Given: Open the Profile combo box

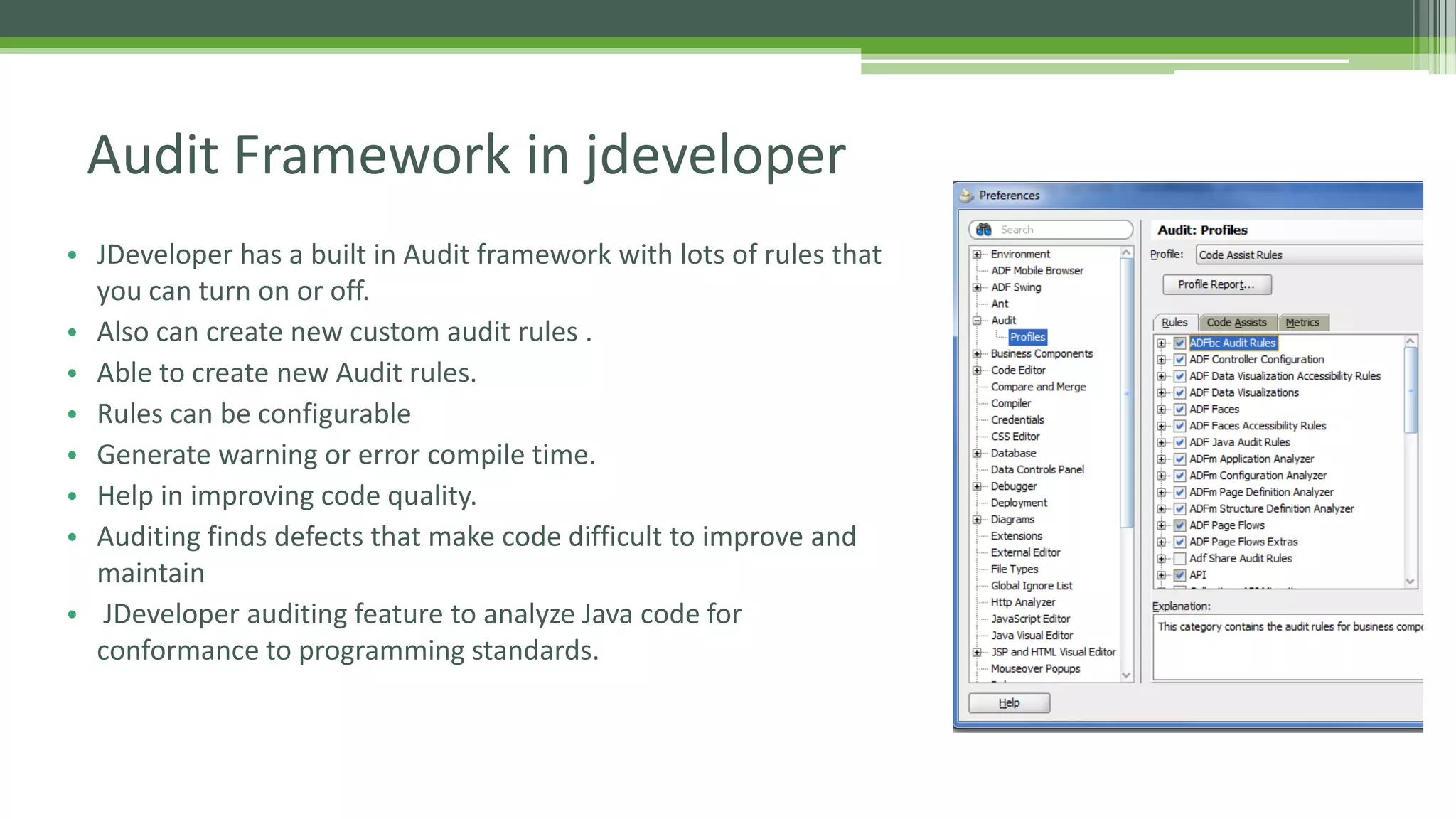Looking at the screenshot, I should pos(1308,255).
